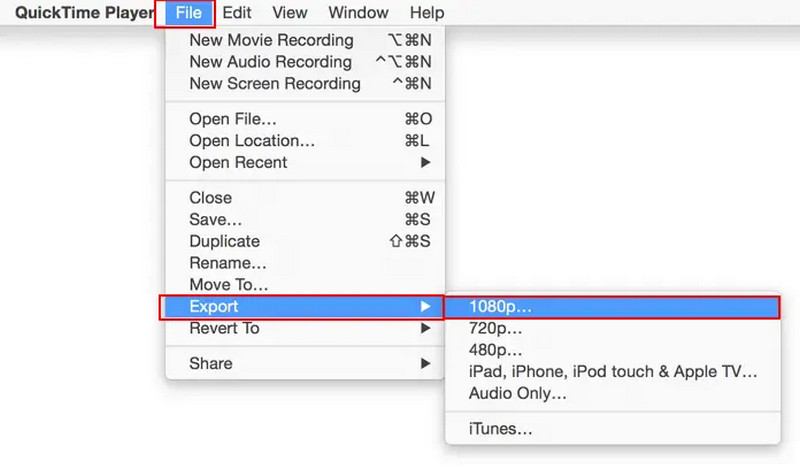Expand the Revert To submenu
The width and height of the screenshot is (800, 469).
click(224, 328)
